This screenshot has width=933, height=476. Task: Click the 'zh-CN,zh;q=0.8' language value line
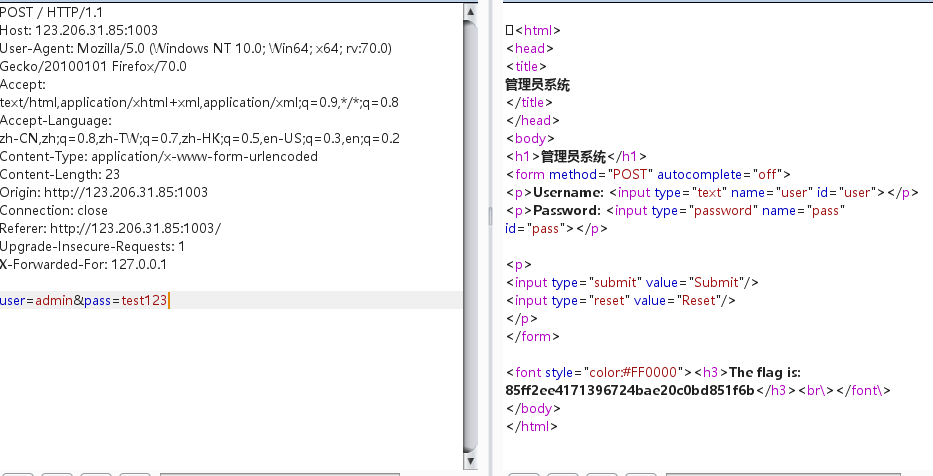pos(200,138)
